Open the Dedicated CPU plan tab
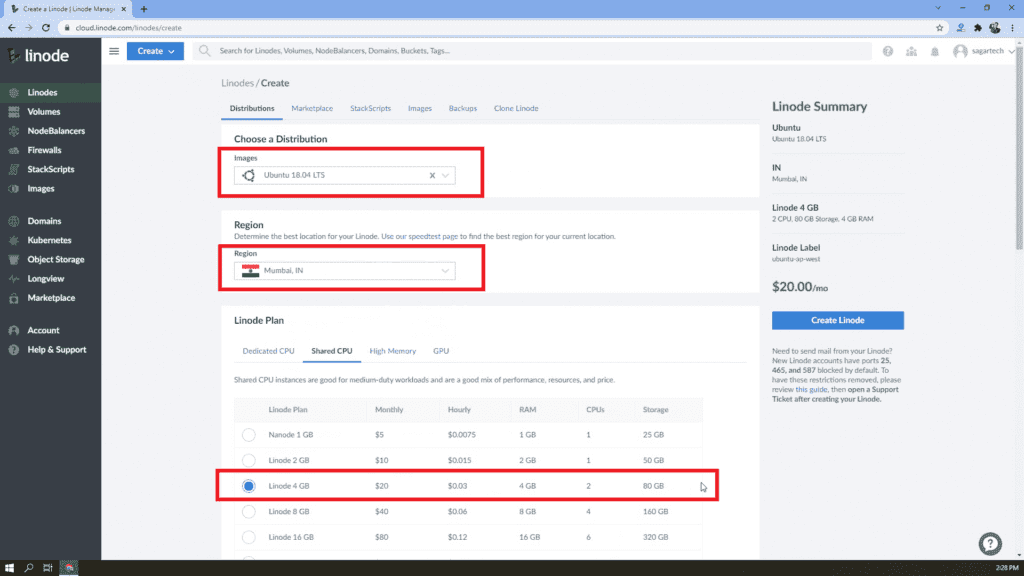Screen dimensions: 1024x576 (x=268, y=351)
